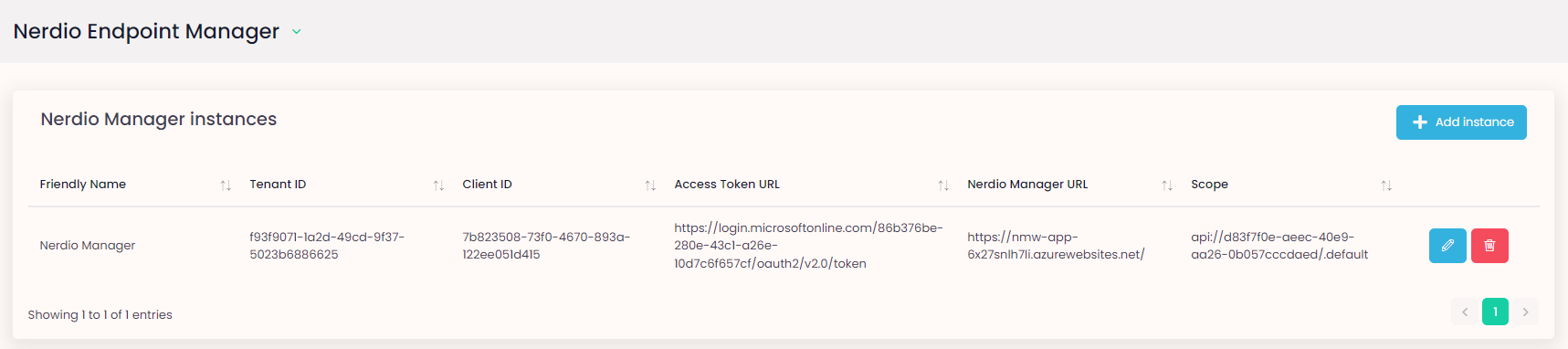
Task: Click the Scope column header
Action: coord(1209,185)
